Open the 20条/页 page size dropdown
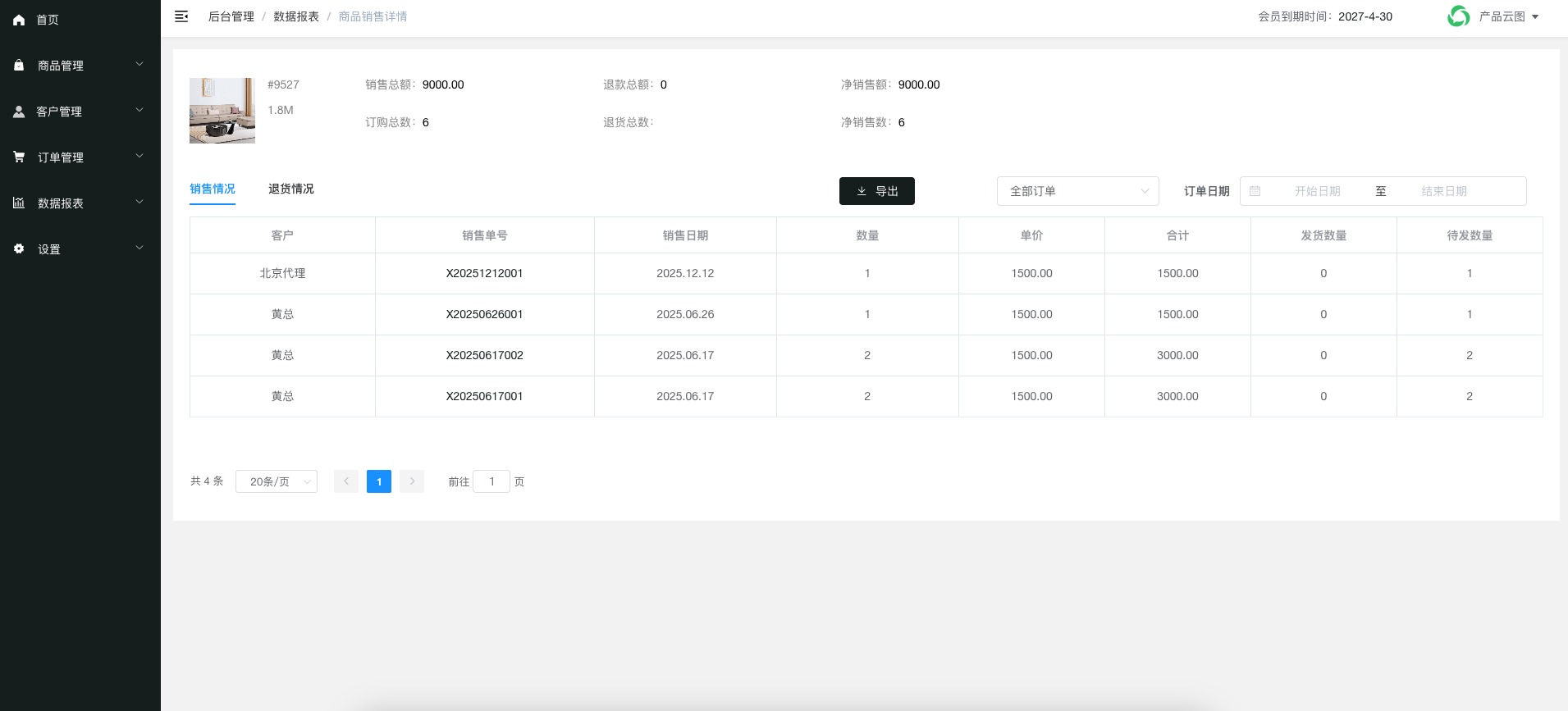1568x711 pixels. click(277, 481)
